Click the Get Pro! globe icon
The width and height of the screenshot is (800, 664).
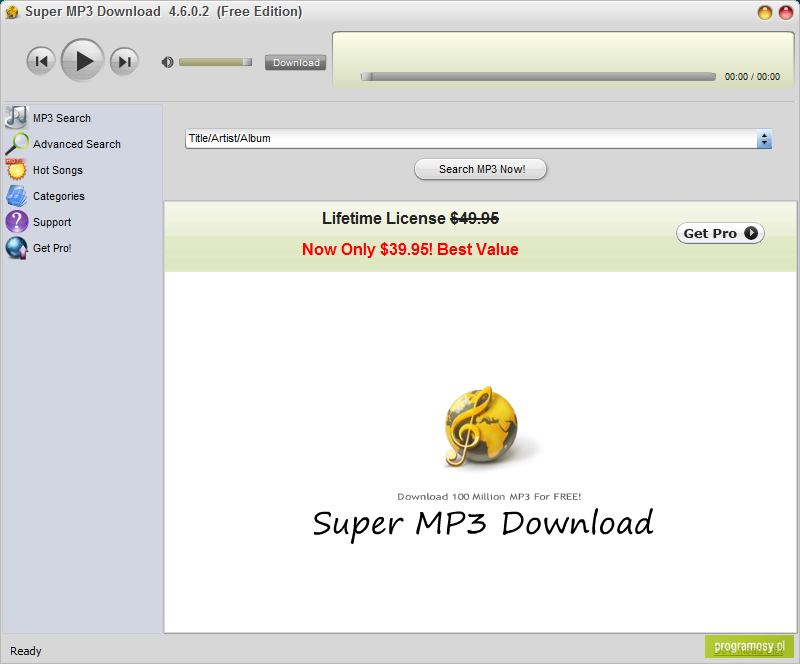17,248
